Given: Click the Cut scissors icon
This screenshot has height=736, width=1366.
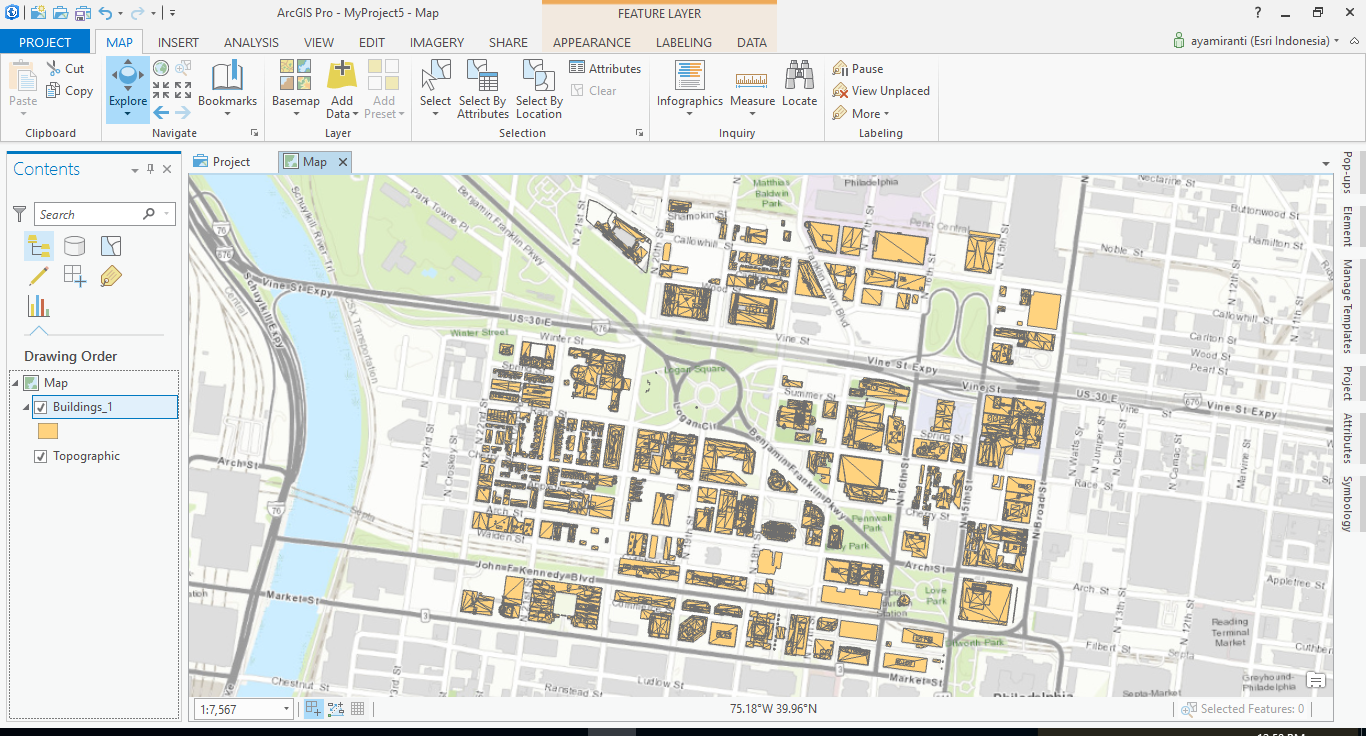Looking at the screenshot, I should tap(54, 68).
